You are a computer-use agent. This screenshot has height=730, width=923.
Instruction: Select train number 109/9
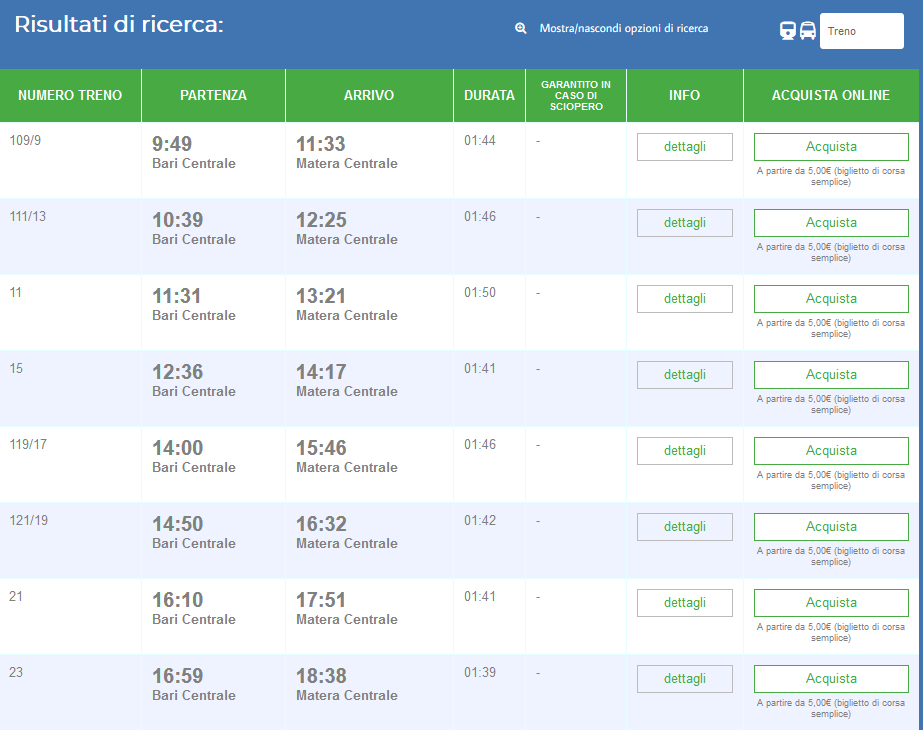[25, 140]
